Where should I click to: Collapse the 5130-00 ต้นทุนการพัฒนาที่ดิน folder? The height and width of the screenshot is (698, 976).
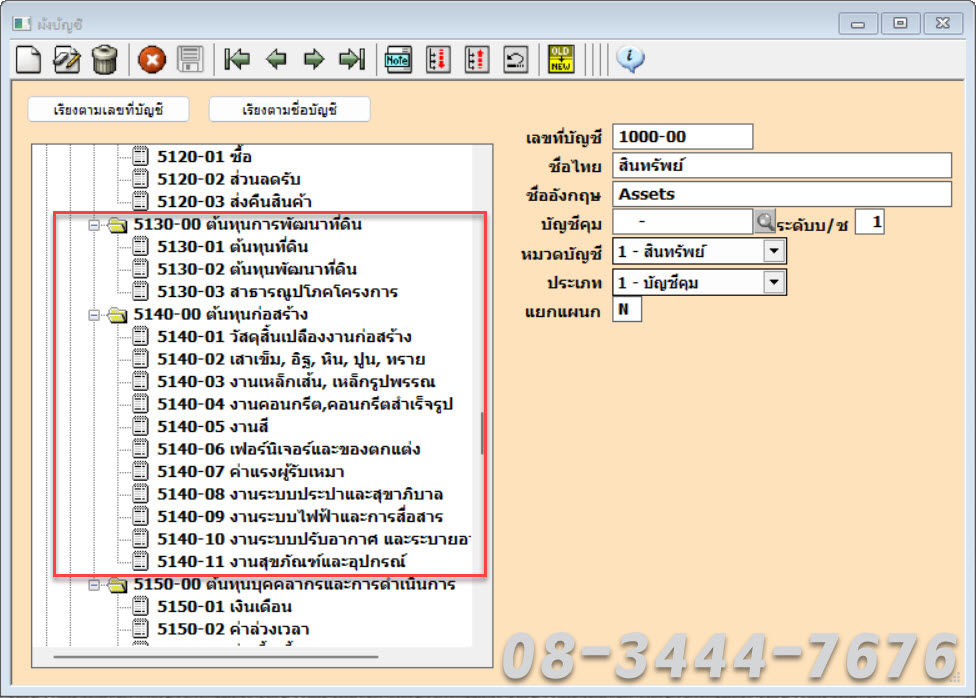click(x=94, y=225)
